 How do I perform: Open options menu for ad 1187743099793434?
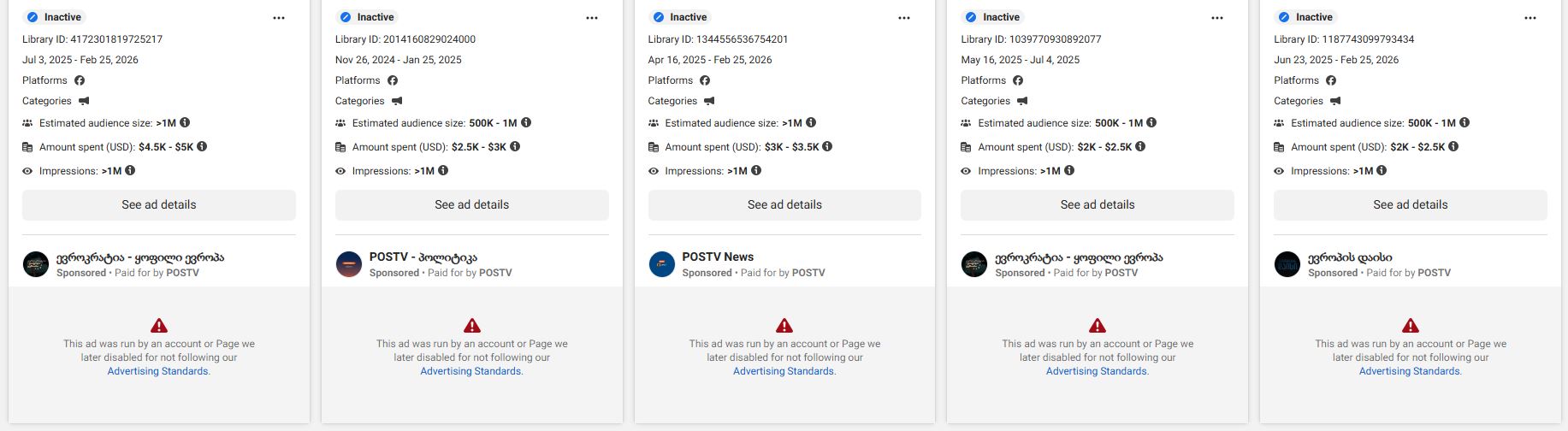[1530, 18]
